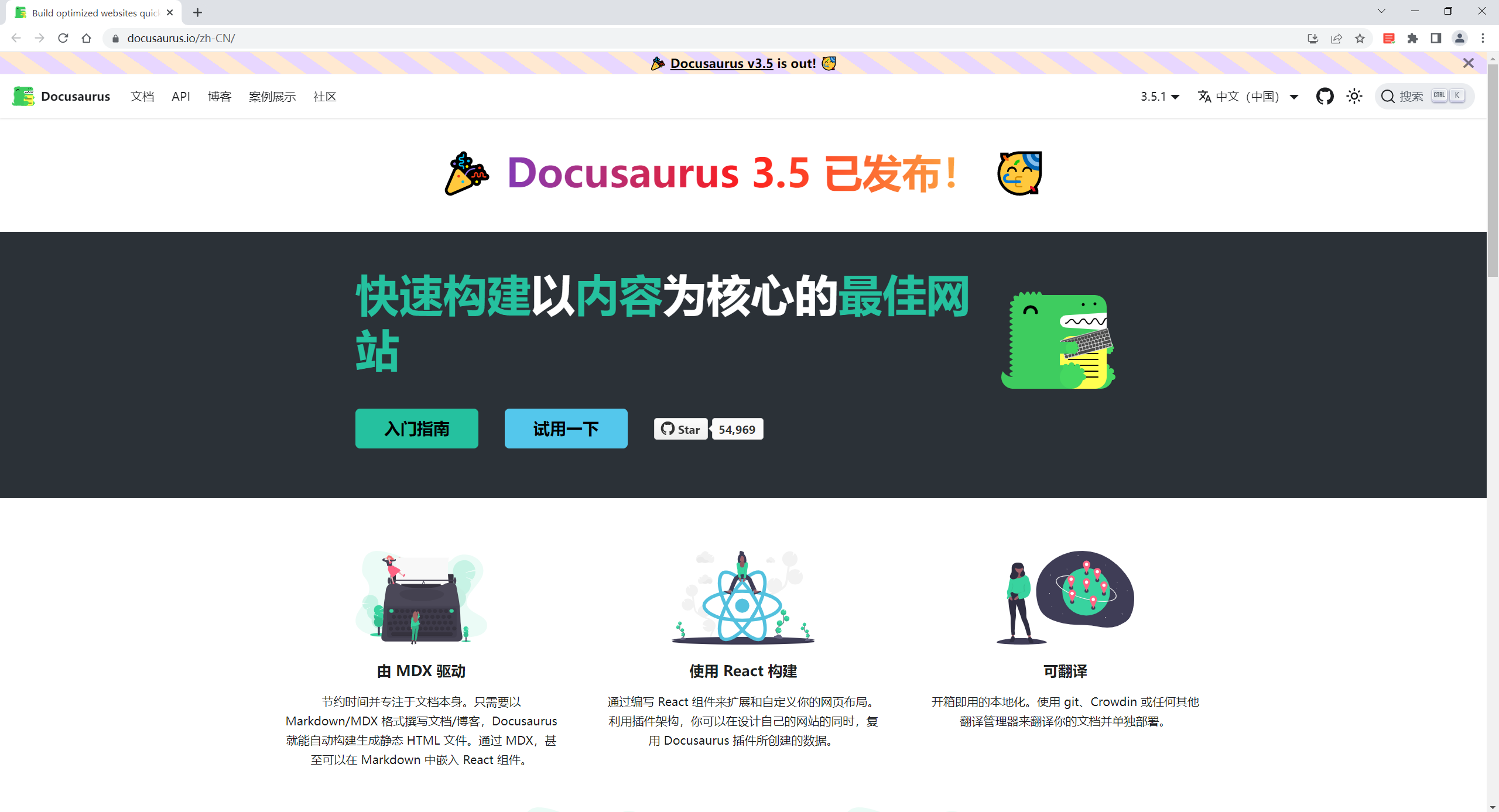The image size is (1499, 812).
Task: Click the 由 MDX 驱动 heading
Action: click(x=421, y=671)
